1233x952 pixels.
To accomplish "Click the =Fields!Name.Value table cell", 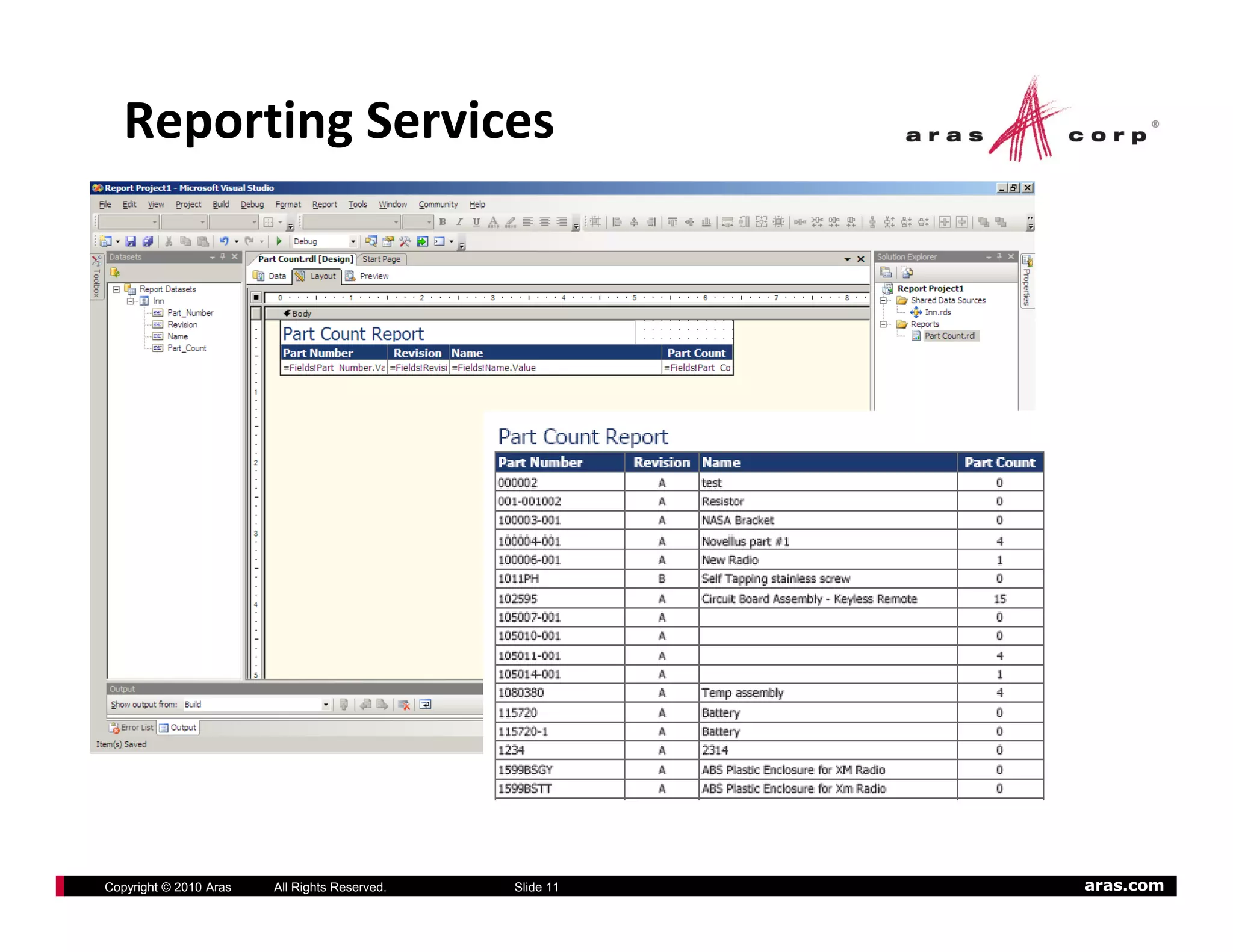I will pyautogui.click(x=554, y=368).
